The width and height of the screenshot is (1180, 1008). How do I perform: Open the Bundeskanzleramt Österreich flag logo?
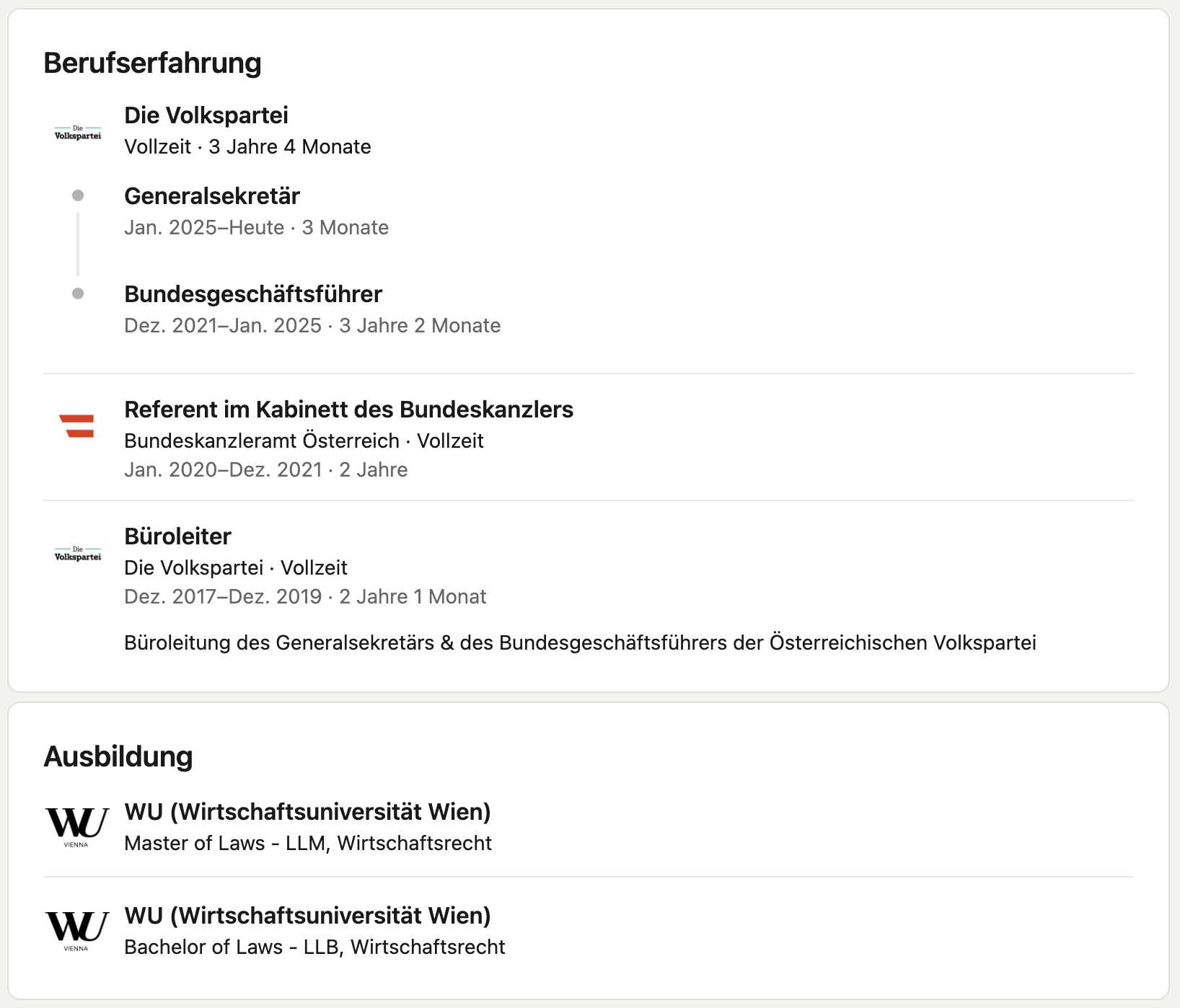(76, 426)
